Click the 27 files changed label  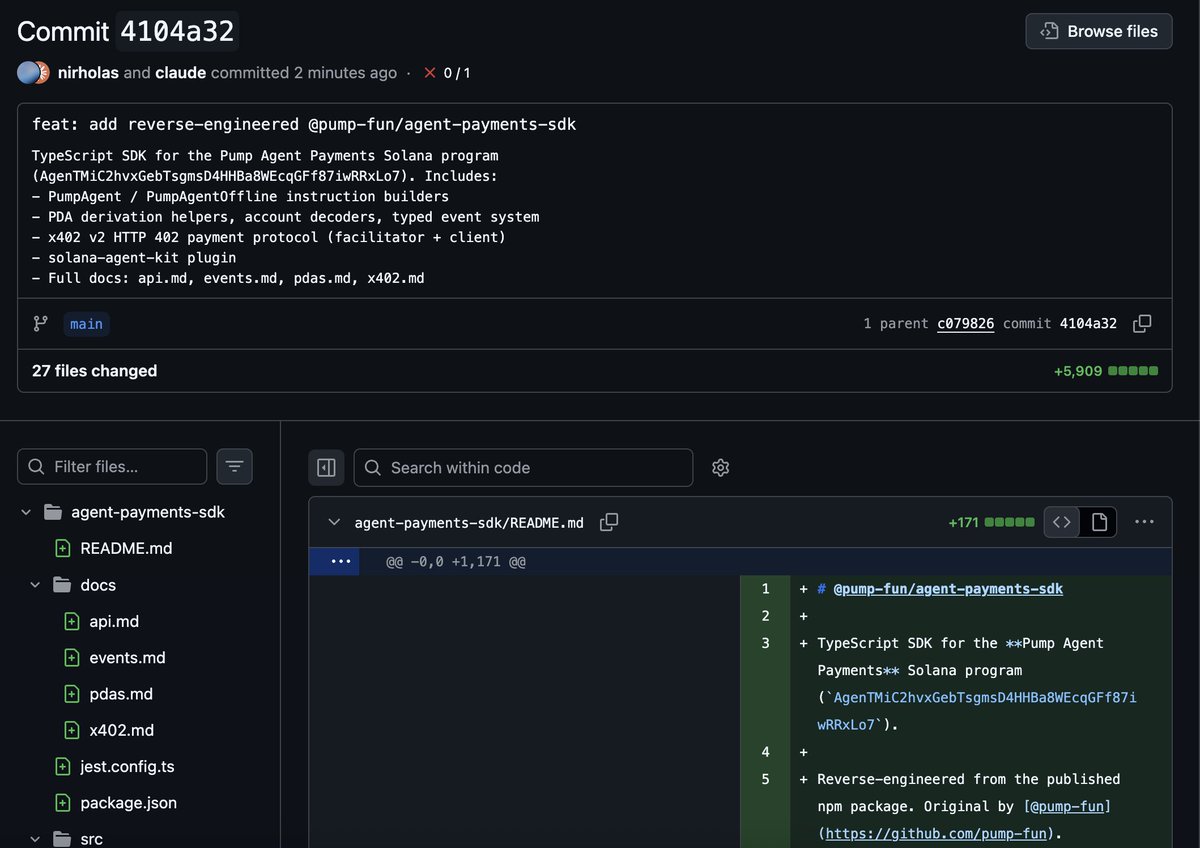[94, 371]
